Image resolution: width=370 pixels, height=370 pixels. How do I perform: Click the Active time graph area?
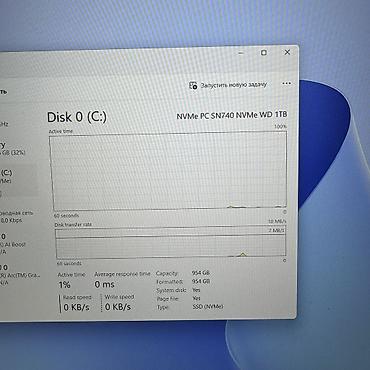[169, 171]
